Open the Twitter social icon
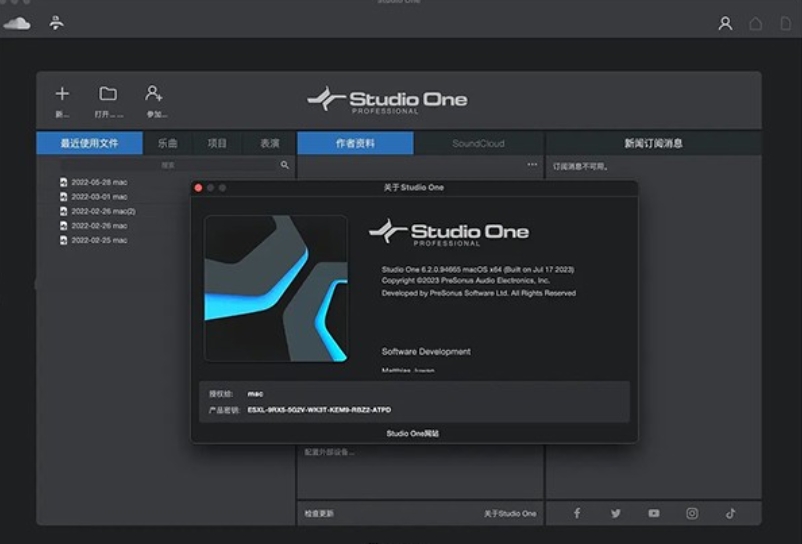 [615, 513]
